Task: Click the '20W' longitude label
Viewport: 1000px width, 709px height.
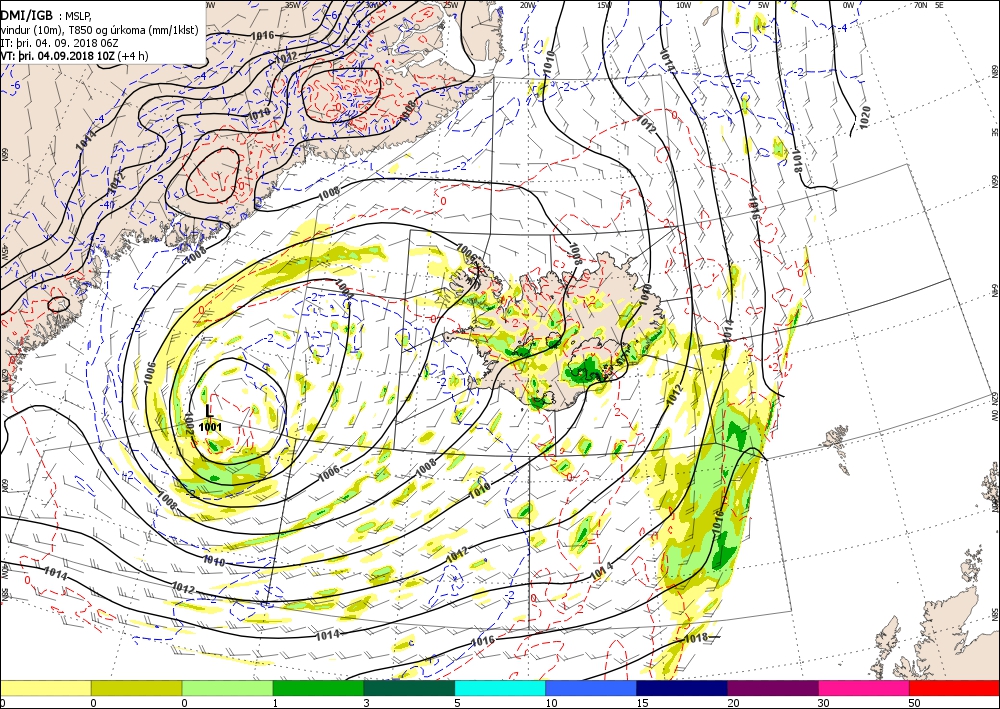Action: pos(527,5)
